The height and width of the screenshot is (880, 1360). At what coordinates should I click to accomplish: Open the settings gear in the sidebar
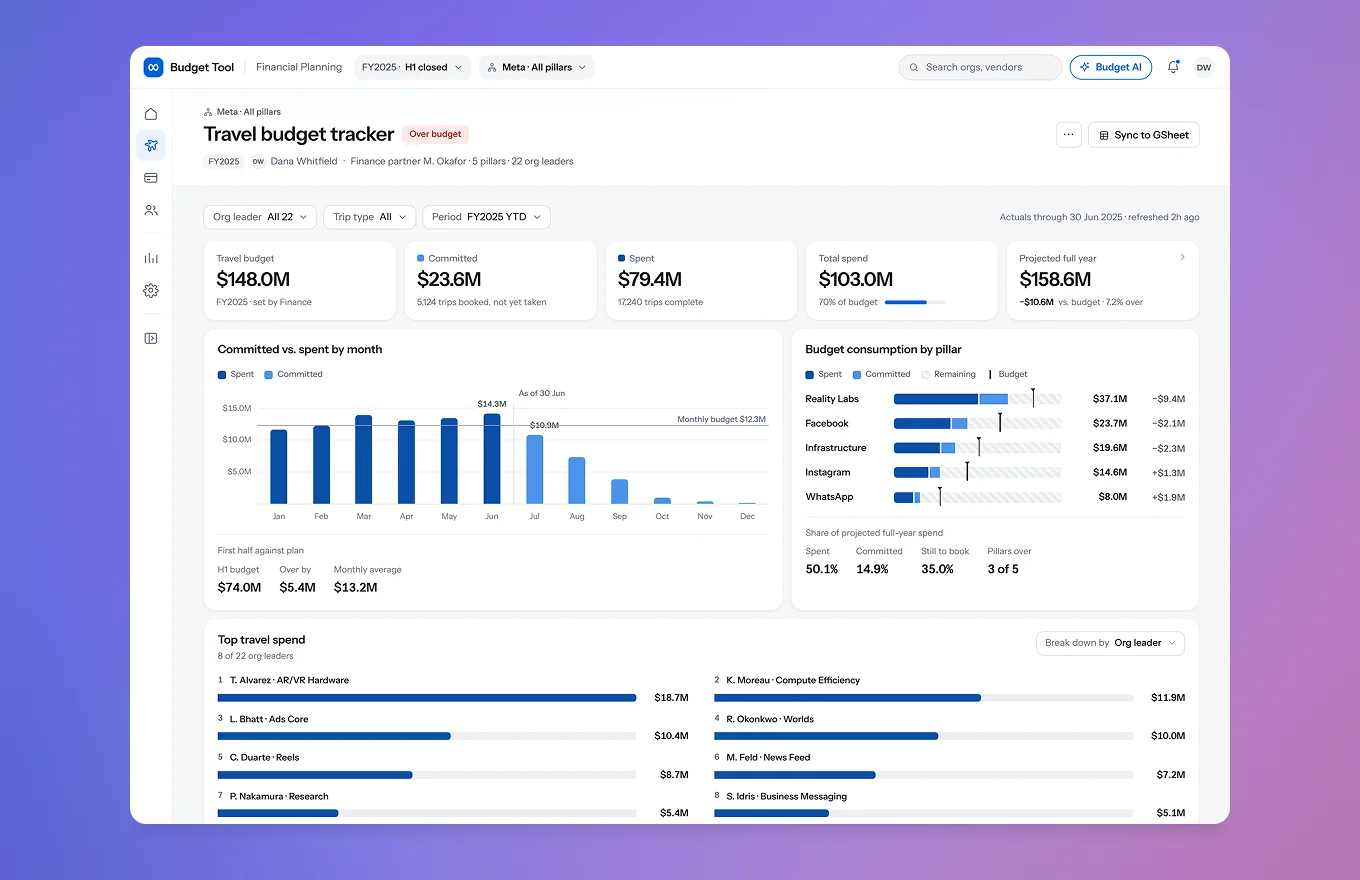click(x=151, y=291)
